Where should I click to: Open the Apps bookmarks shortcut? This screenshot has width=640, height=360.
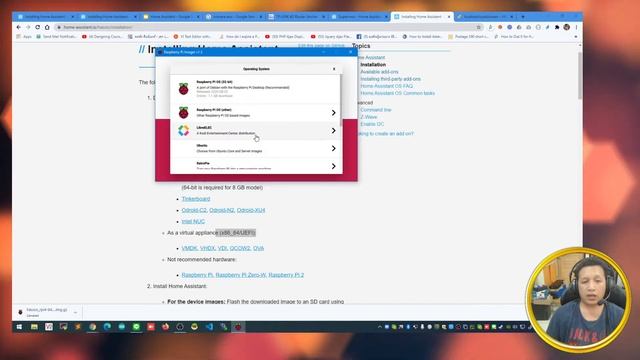[24, 37]
